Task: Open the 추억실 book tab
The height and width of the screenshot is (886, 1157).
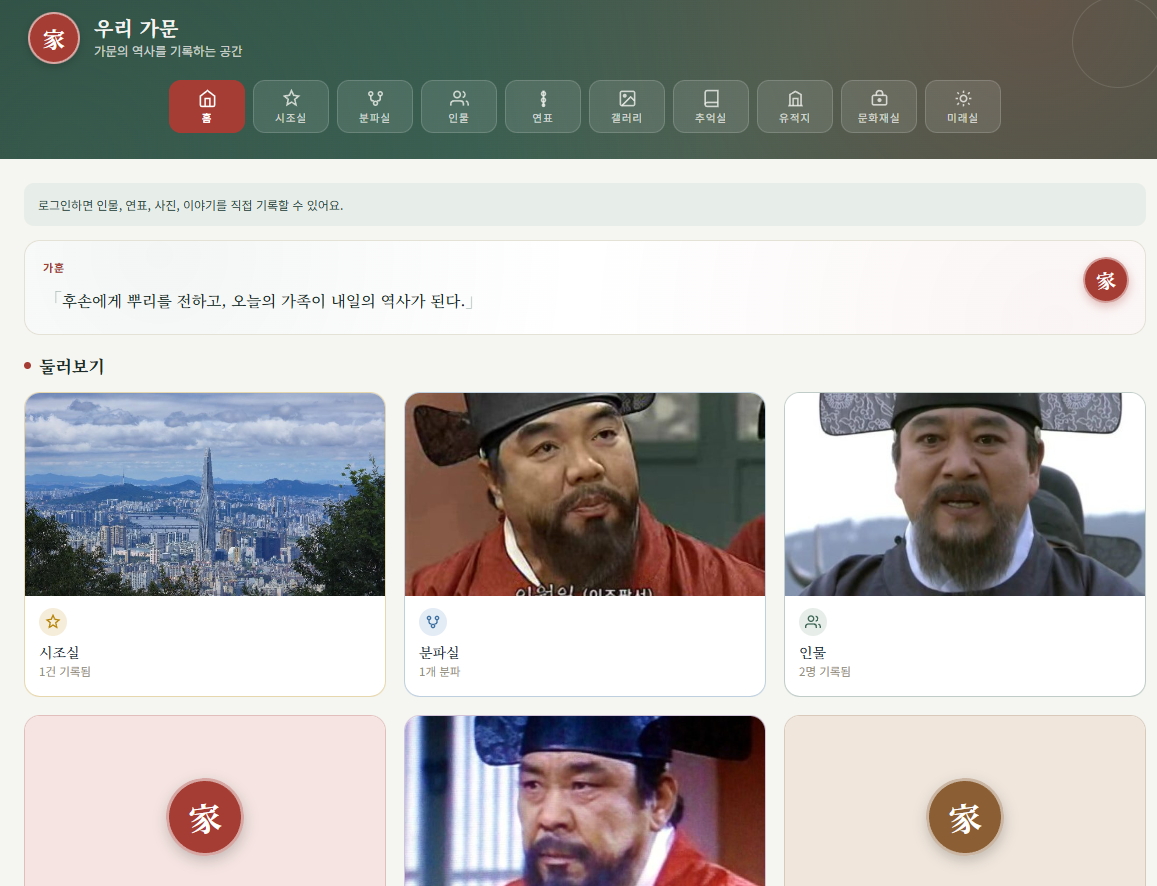Action: click(x=711, y=106)
